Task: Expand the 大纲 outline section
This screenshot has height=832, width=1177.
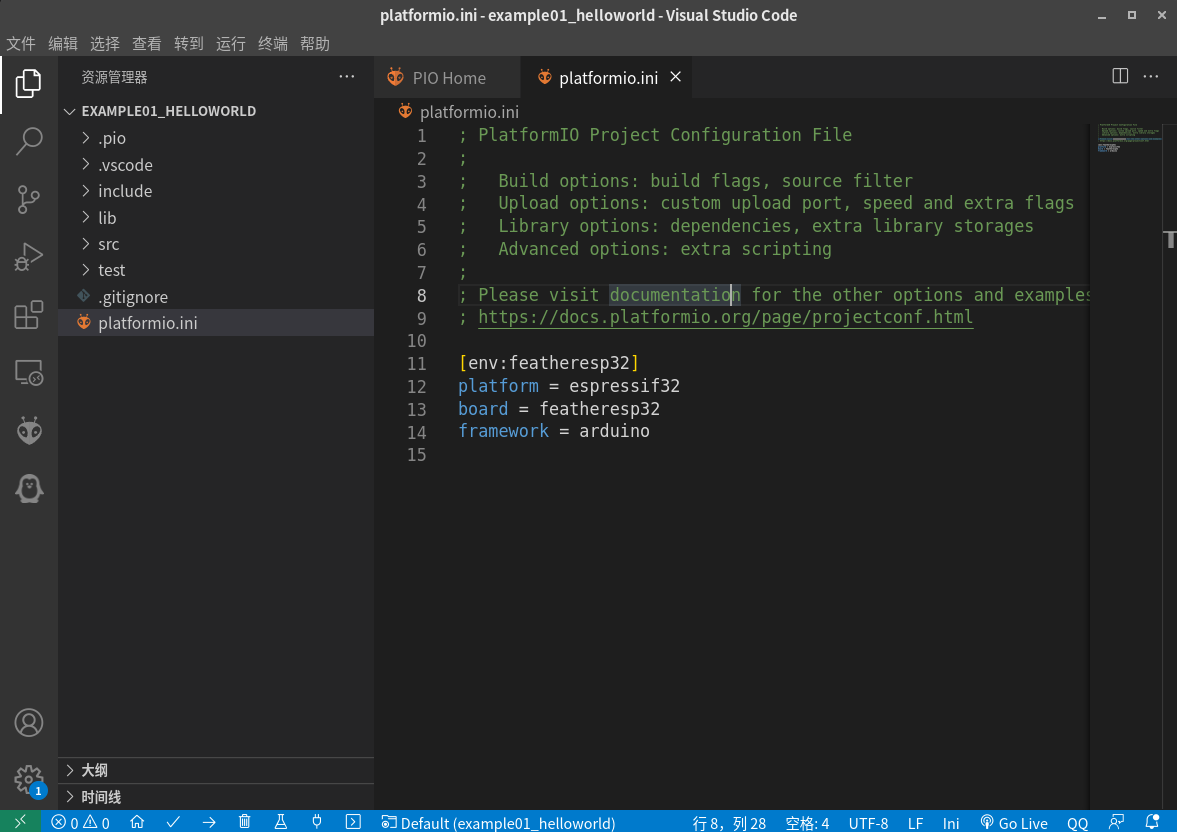Action: pyautogui.click(x=94, y=770)
